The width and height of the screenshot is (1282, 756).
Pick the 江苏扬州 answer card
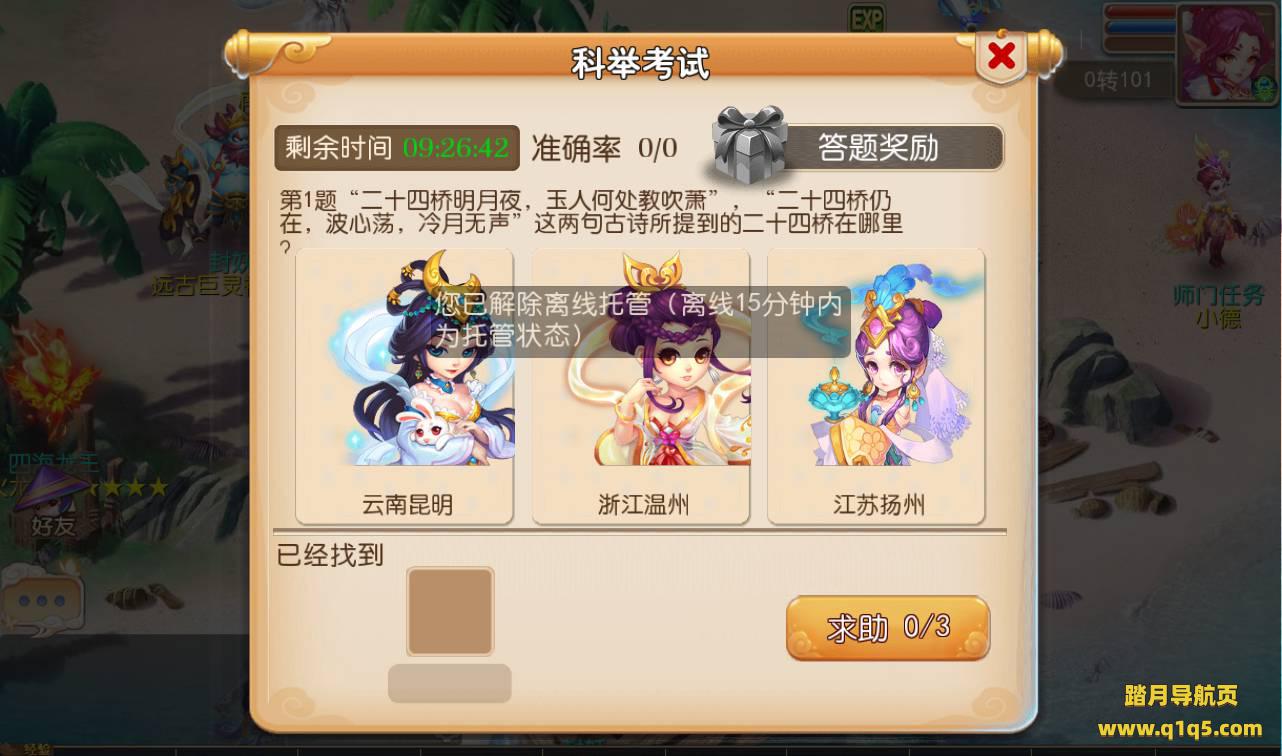pos(876,386)
